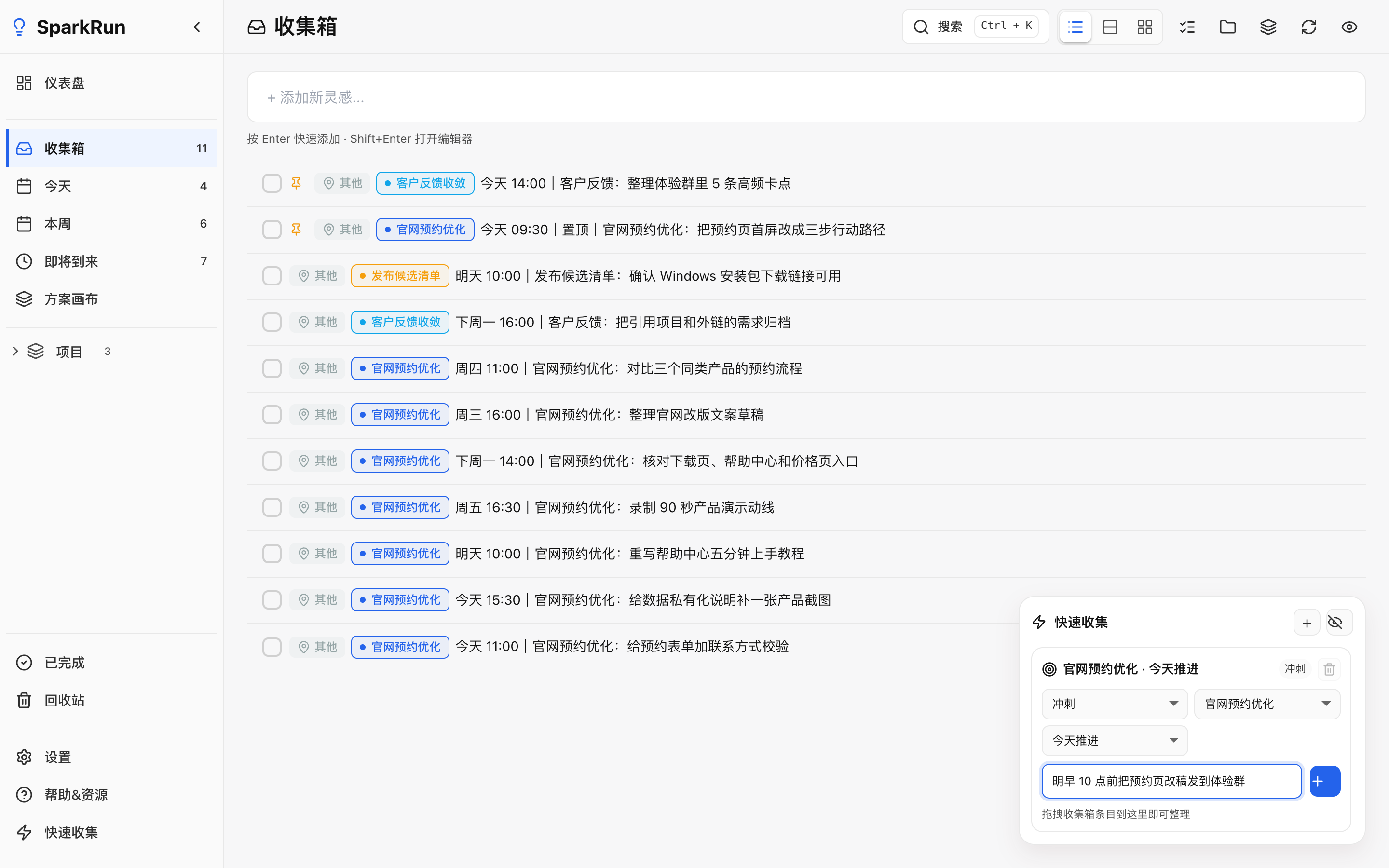Click 客户反馈收敛 tag on 今天 14:00 row
The width and height of the screenshot is (1389, 868).
click(425, 183)
